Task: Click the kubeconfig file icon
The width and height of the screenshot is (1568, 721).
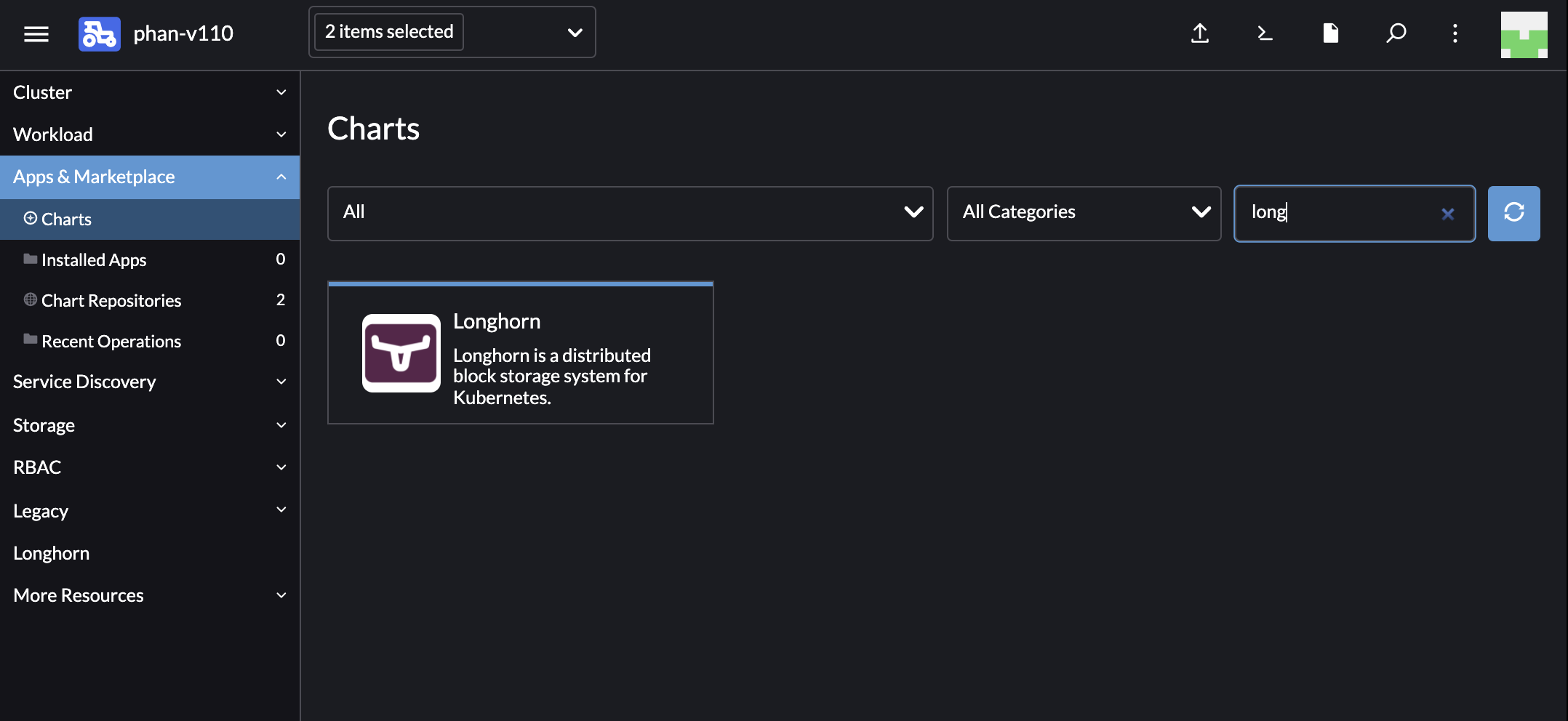Action: [x=1330, y=33]
